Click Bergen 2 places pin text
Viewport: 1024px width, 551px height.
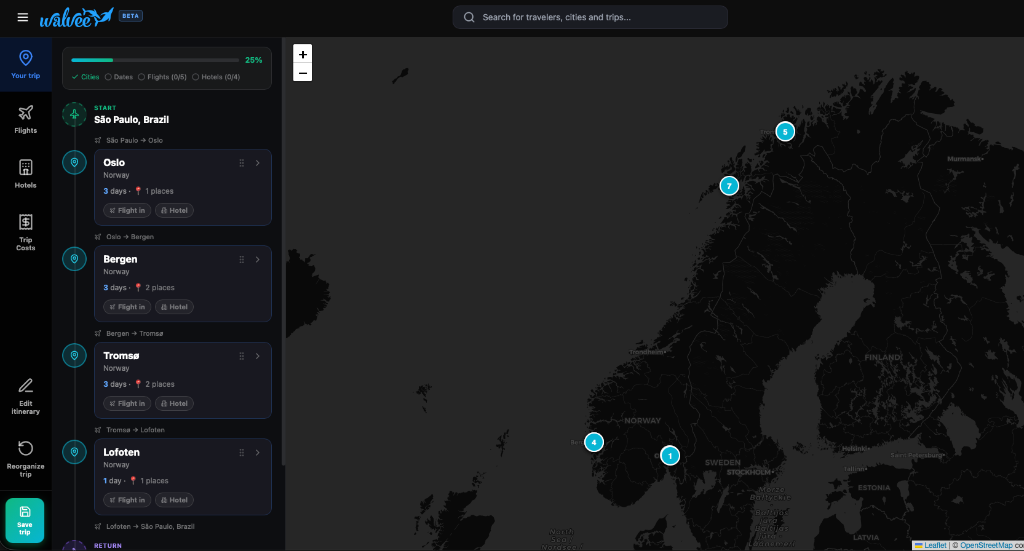[155, 288]
